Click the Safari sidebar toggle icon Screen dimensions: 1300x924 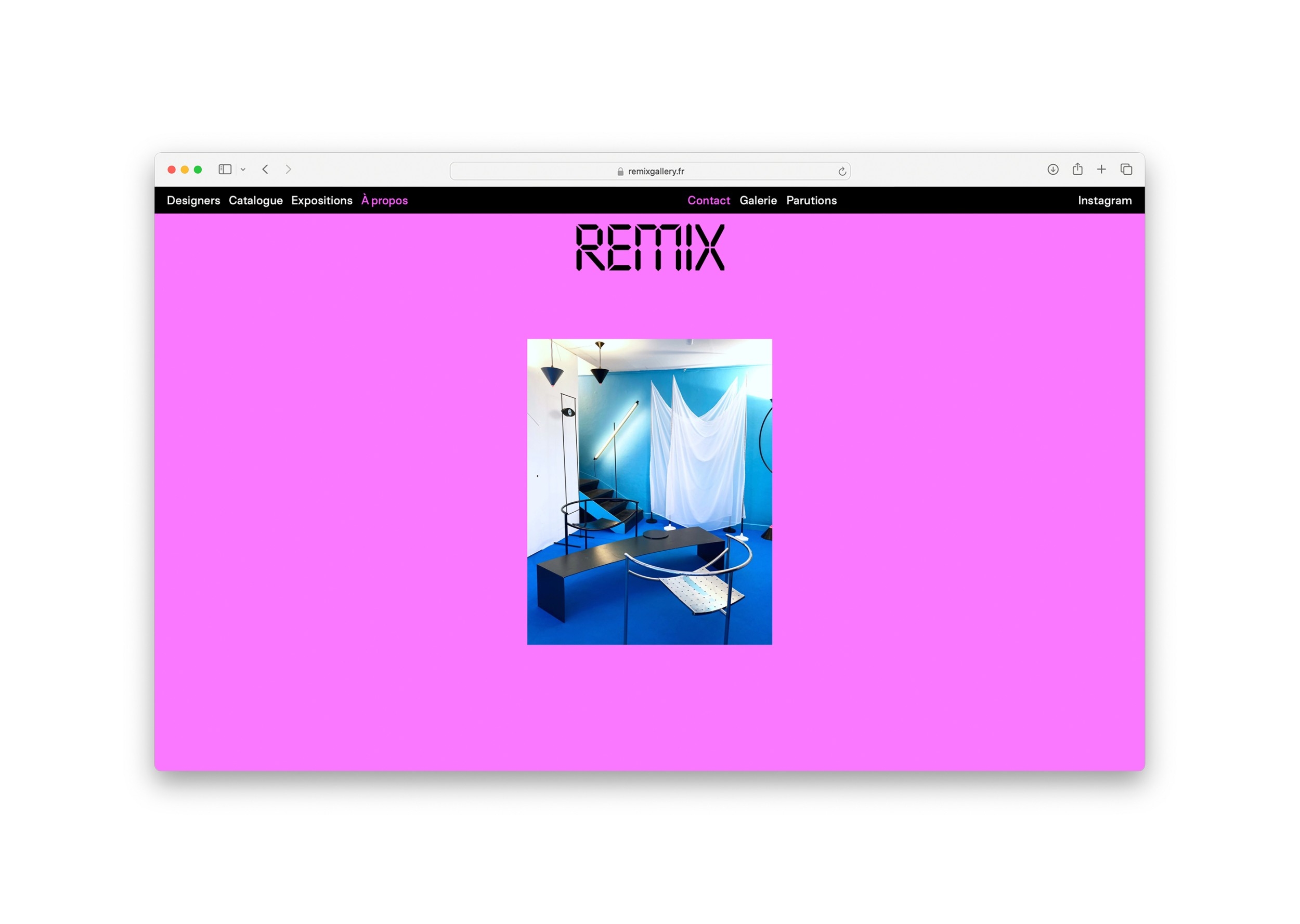tap(225, 170)
